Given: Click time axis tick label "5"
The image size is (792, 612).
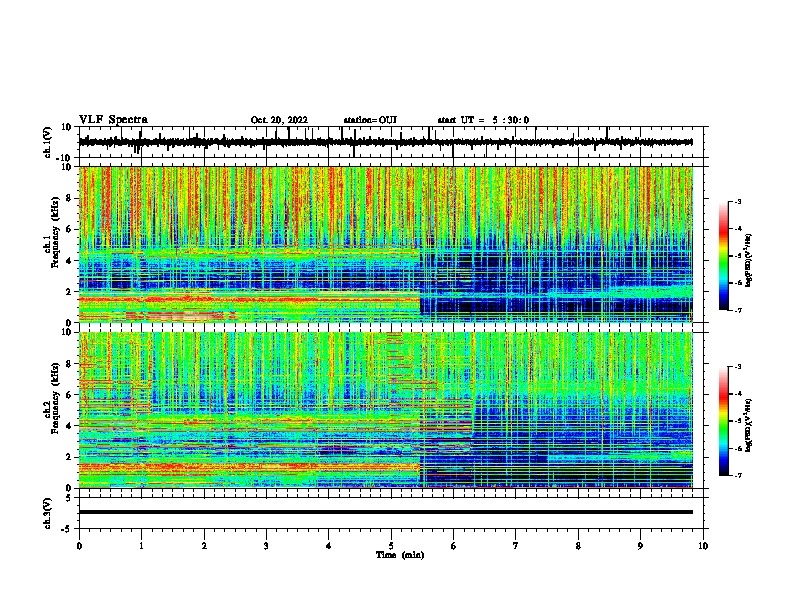Looking at the screenshot, I should click(391, 546).
